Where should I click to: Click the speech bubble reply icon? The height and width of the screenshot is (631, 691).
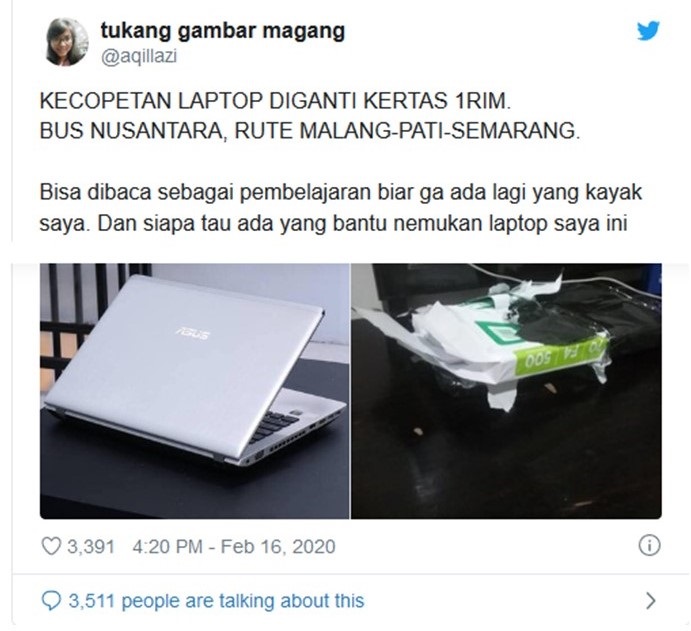coord(51,601)
